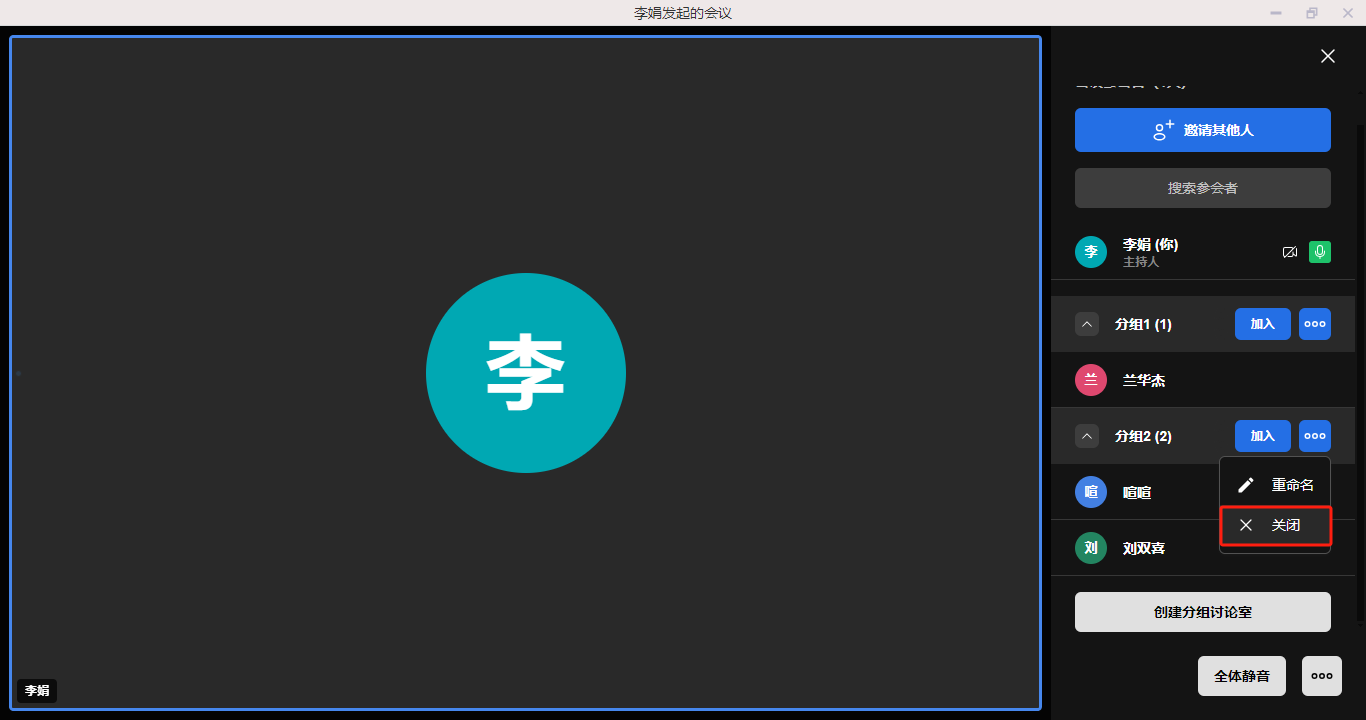Viewport: 1366px width, 720px height.
Task: Click the 分组2 more options icon
Action: tap(1315, 436)
